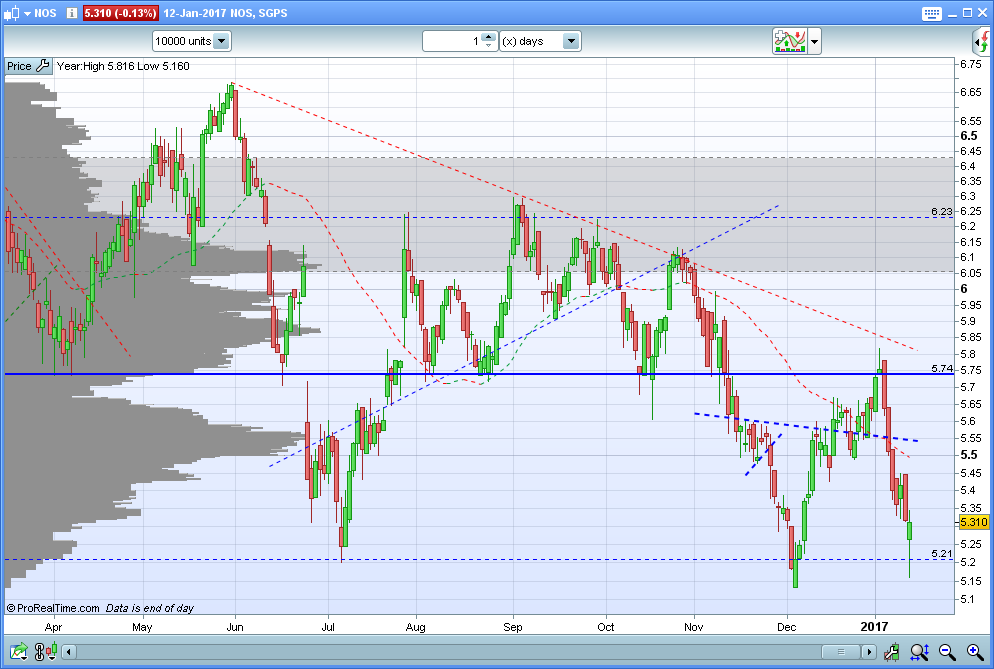Click the 12-Jan-2017 NOS, SGPS title text
The width and height of the screenshot is (994, 669).
pos(225,13)
